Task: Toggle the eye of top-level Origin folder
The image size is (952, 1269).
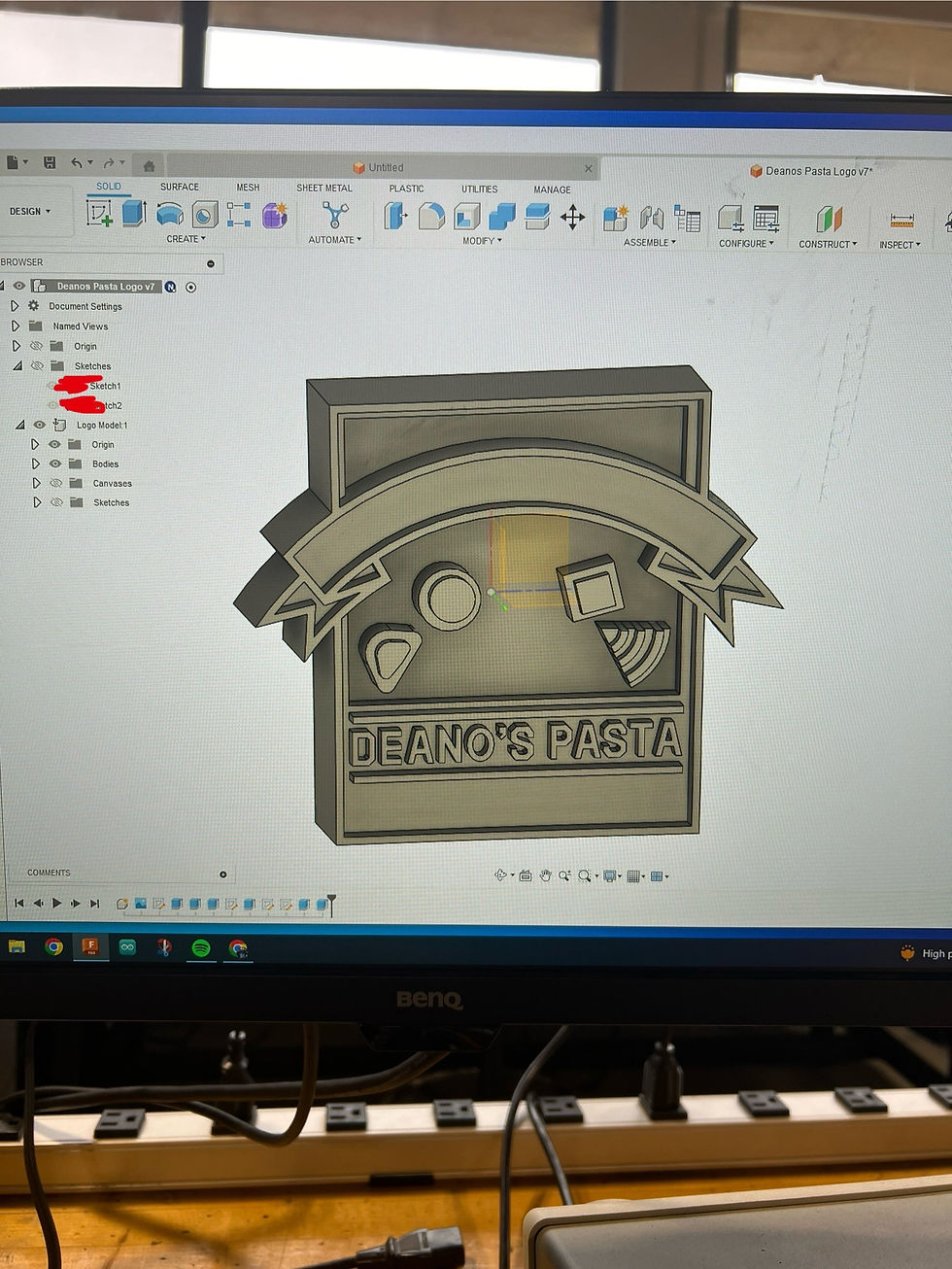Action: coord(36,346)
